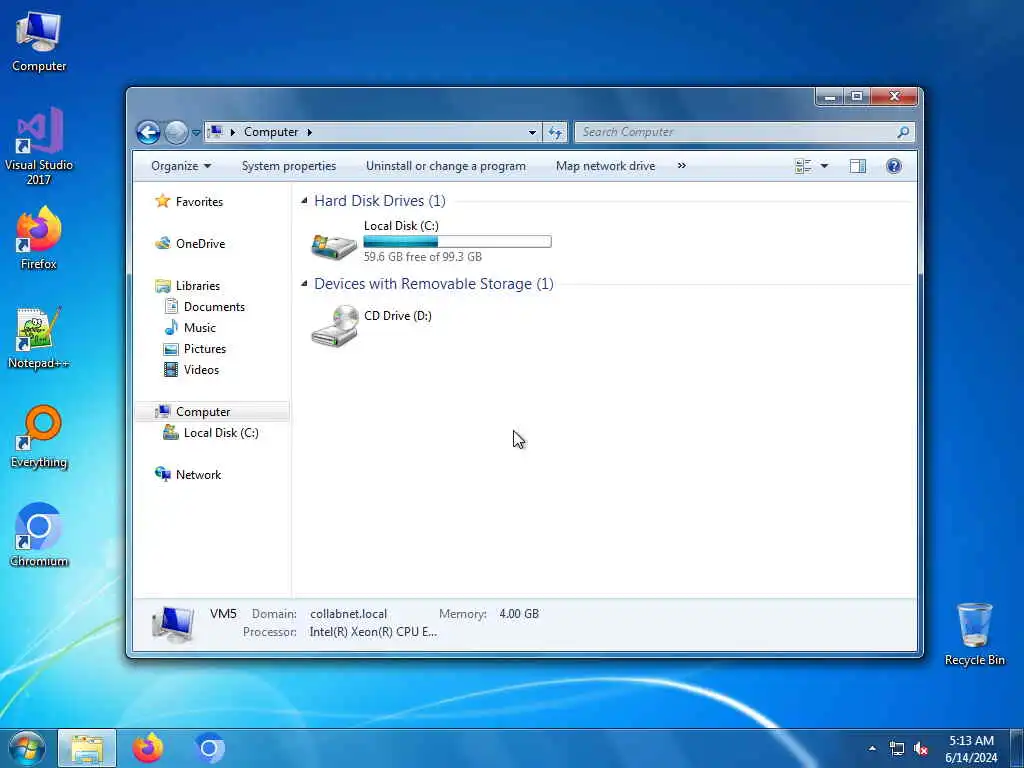Click the refresh button beside address bar
1024x768 pixels.
tap(555, 133)
